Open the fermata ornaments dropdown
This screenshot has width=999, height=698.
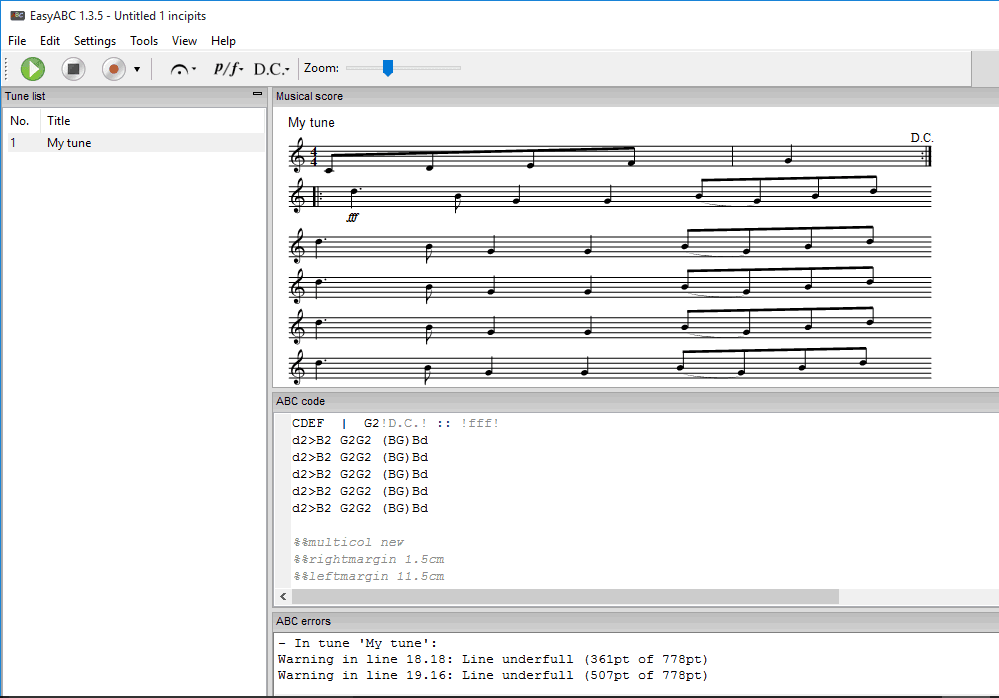183,69
